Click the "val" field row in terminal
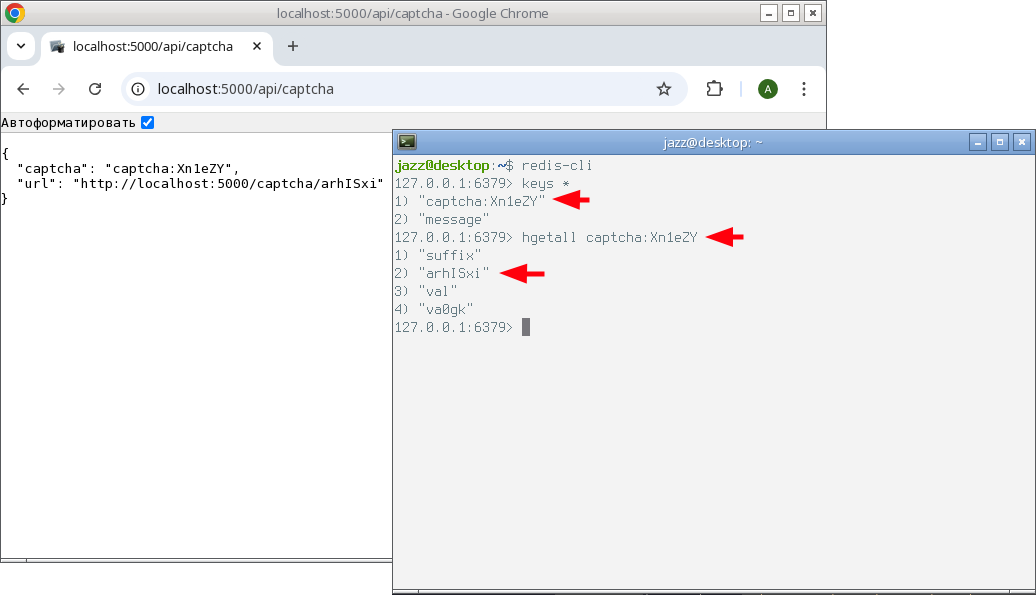This screenshot has height=595, width=1036. coord(426,291)
